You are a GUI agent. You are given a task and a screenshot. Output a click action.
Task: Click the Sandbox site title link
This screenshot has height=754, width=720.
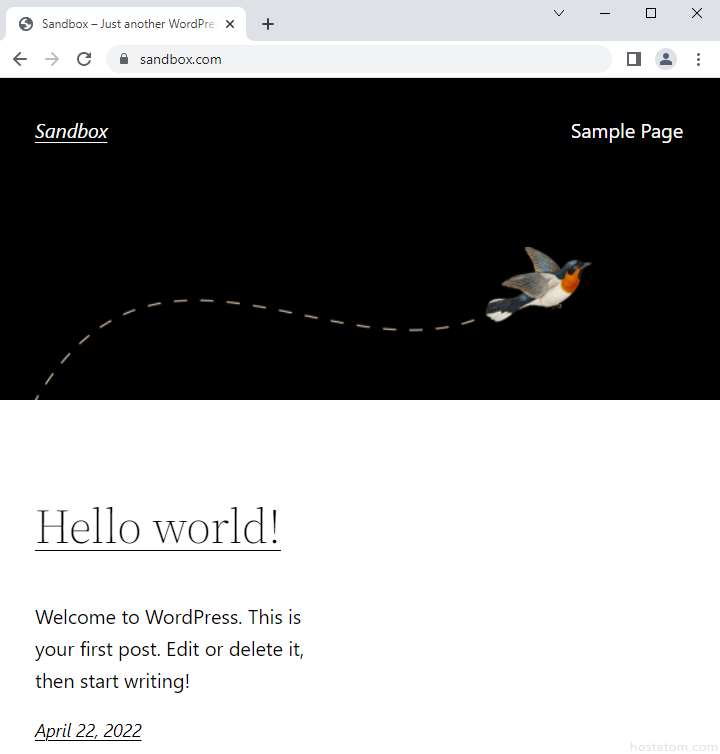point(71,131)
